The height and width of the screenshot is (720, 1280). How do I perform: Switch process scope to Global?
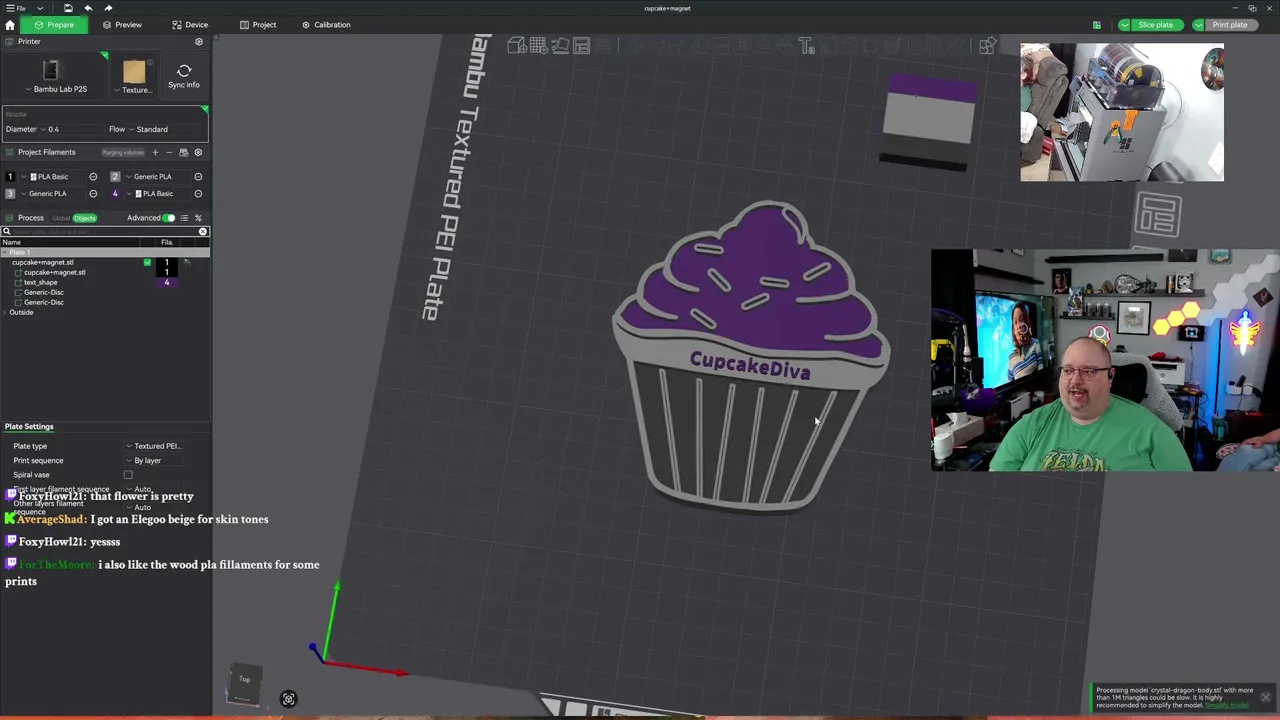click(61, 218)
